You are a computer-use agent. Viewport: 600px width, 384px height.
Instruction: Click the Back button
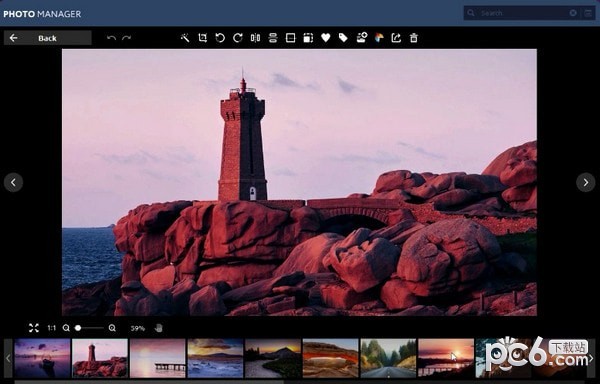(x=47, y=38)
